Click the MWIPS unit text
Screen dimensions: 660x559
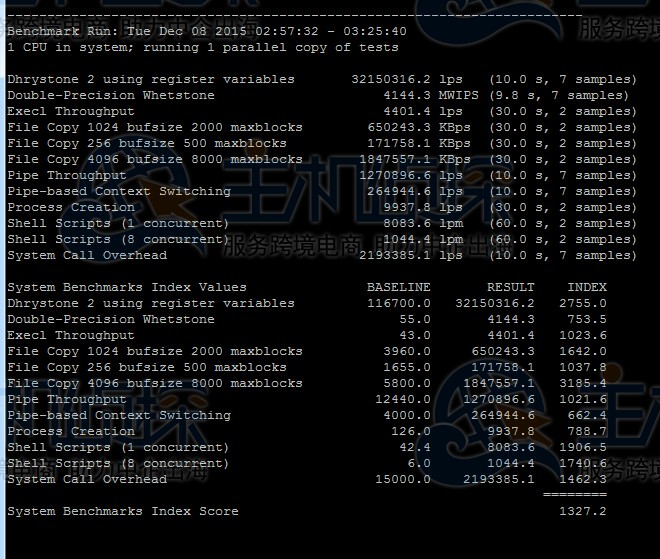click(458, 95)
